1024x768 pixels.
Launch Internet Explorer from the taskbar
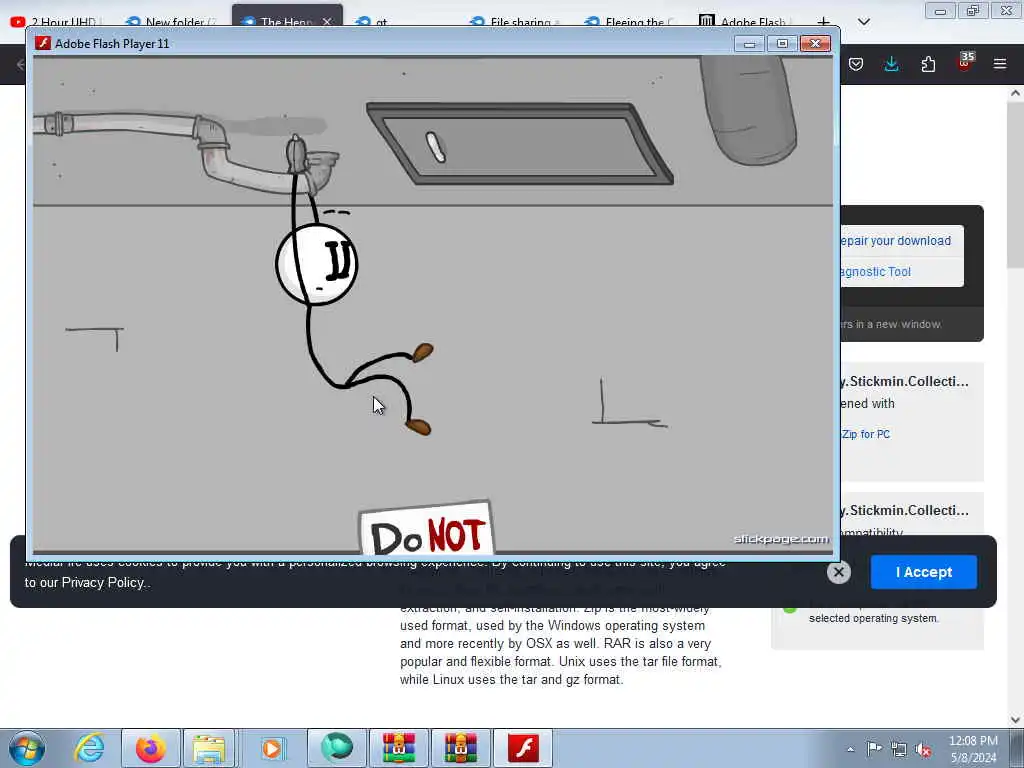89,748
